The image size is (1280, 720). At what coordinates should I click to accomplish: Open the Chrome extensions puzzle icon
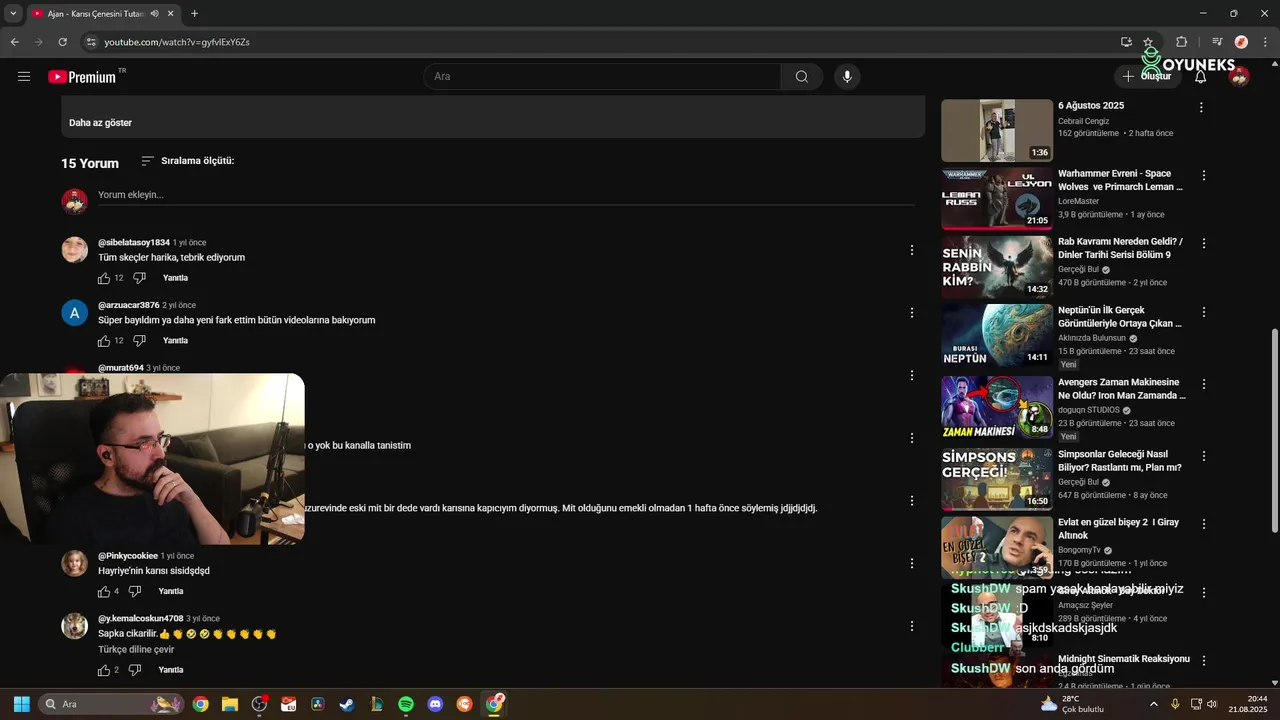(x=1181, y=42)
